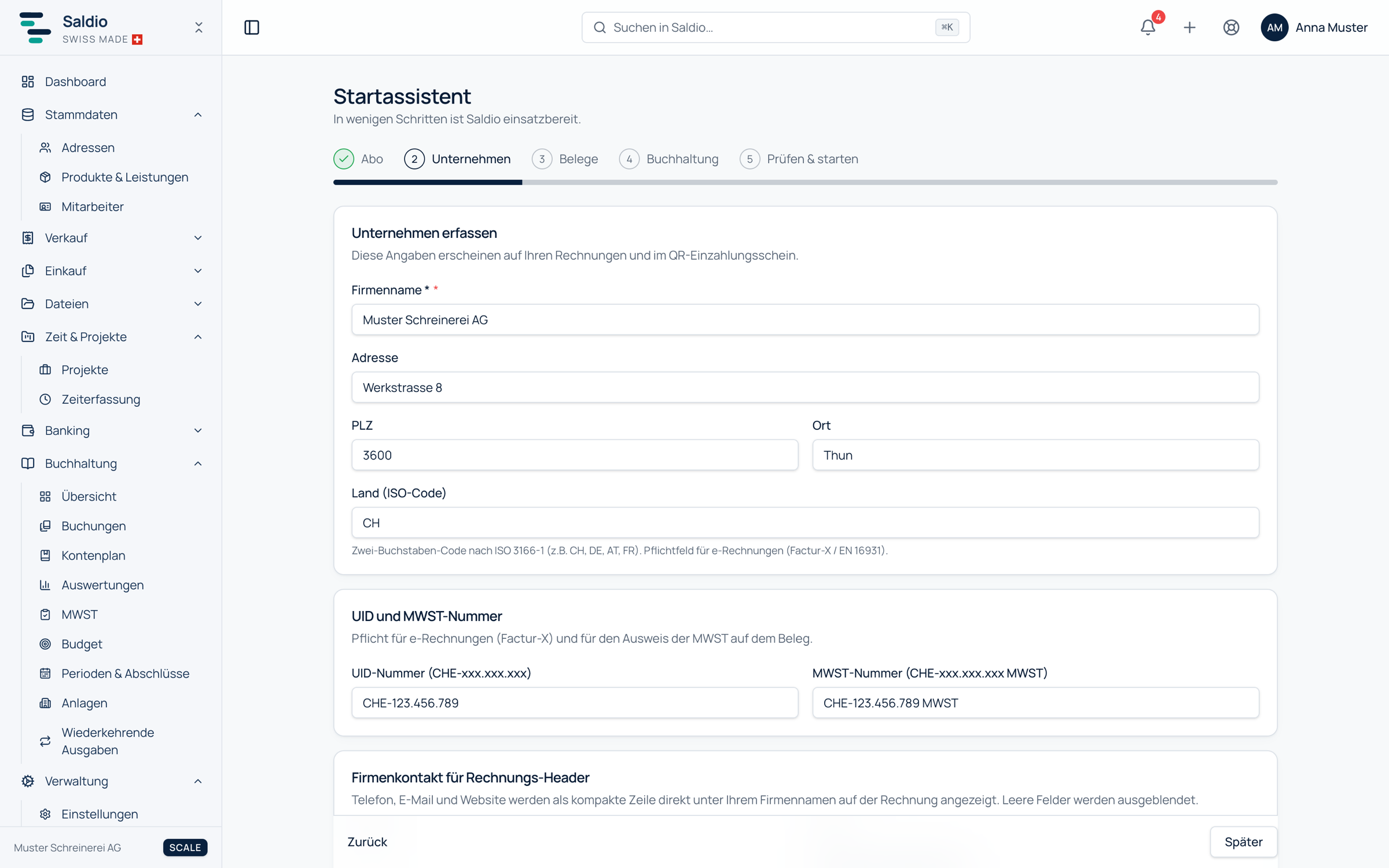Click the plus quick-add icon
This screenshot has height=868, width=1389.
pos(1189,27)
